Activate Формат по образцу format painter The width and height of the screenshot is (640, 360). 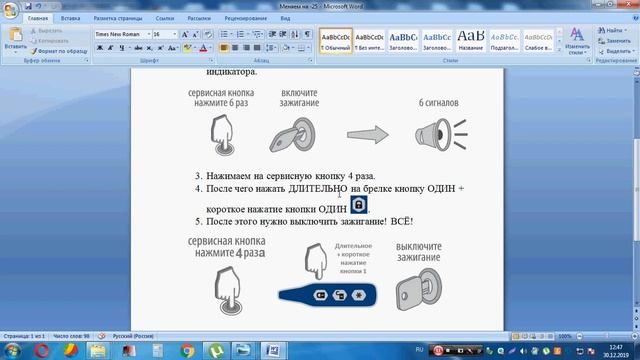pos(59,51)
